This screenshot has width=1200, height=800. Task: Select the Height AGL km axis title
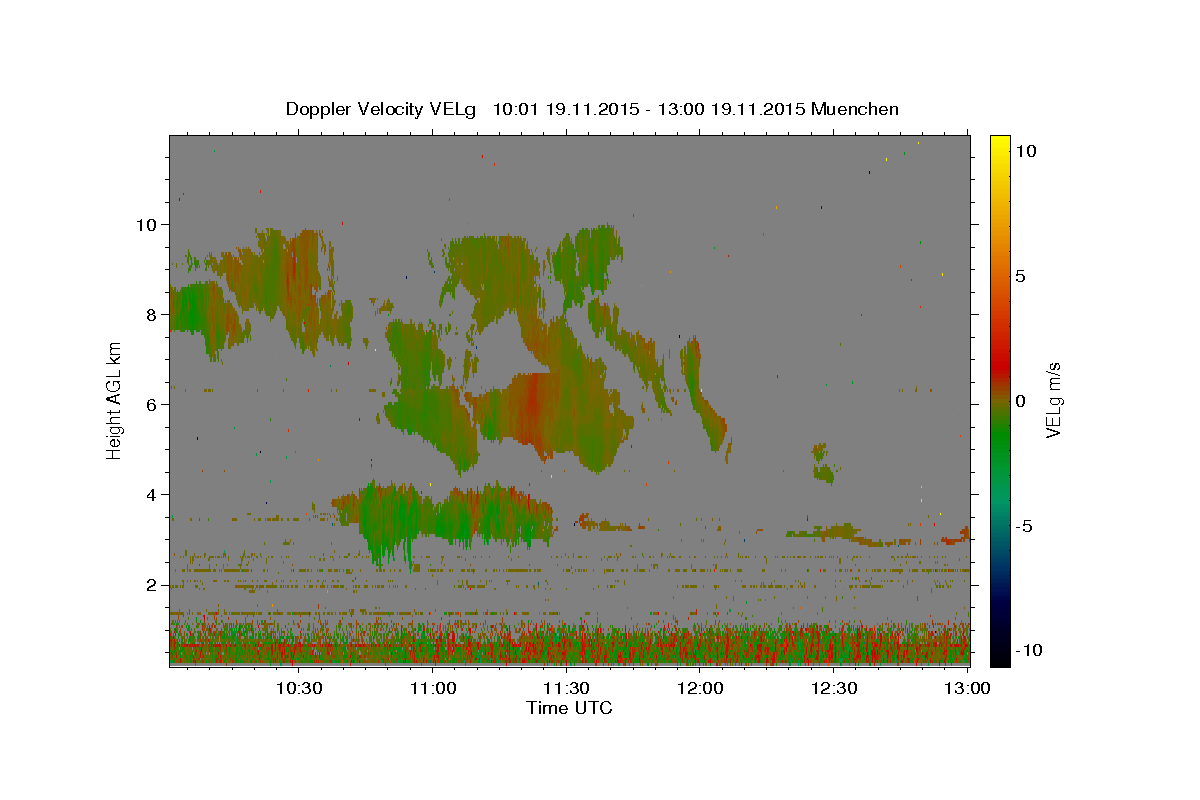pyautogui.click(x=115, y=401)
